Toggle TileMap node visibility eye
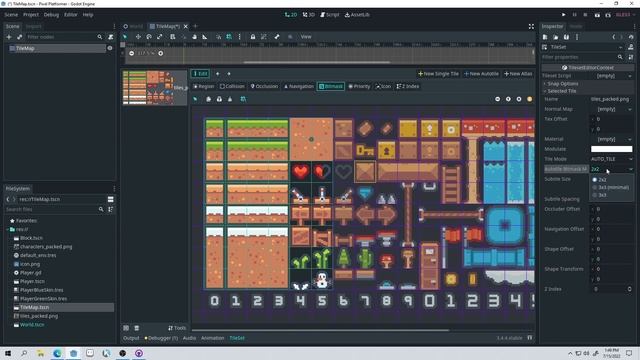This screenshot has width=640, height=360. [x=110, y=48]
